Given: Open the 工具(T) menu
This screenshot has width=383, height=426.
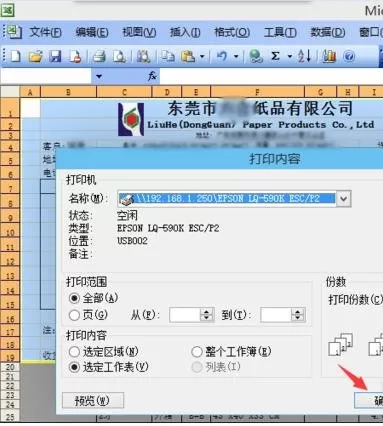Looking at the screenshot, I should (280, 32).
